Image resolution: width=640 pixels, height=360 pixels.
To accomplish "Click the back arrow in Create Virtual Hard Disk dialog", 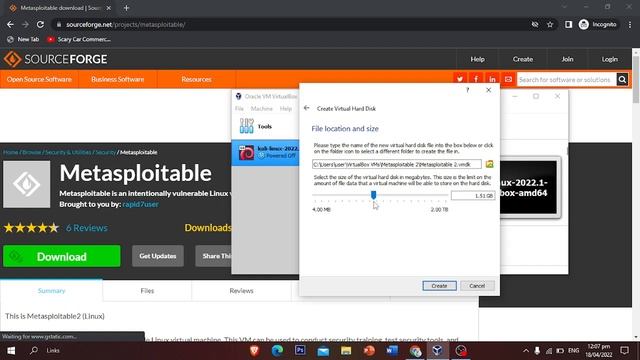I will pos(307,108).
